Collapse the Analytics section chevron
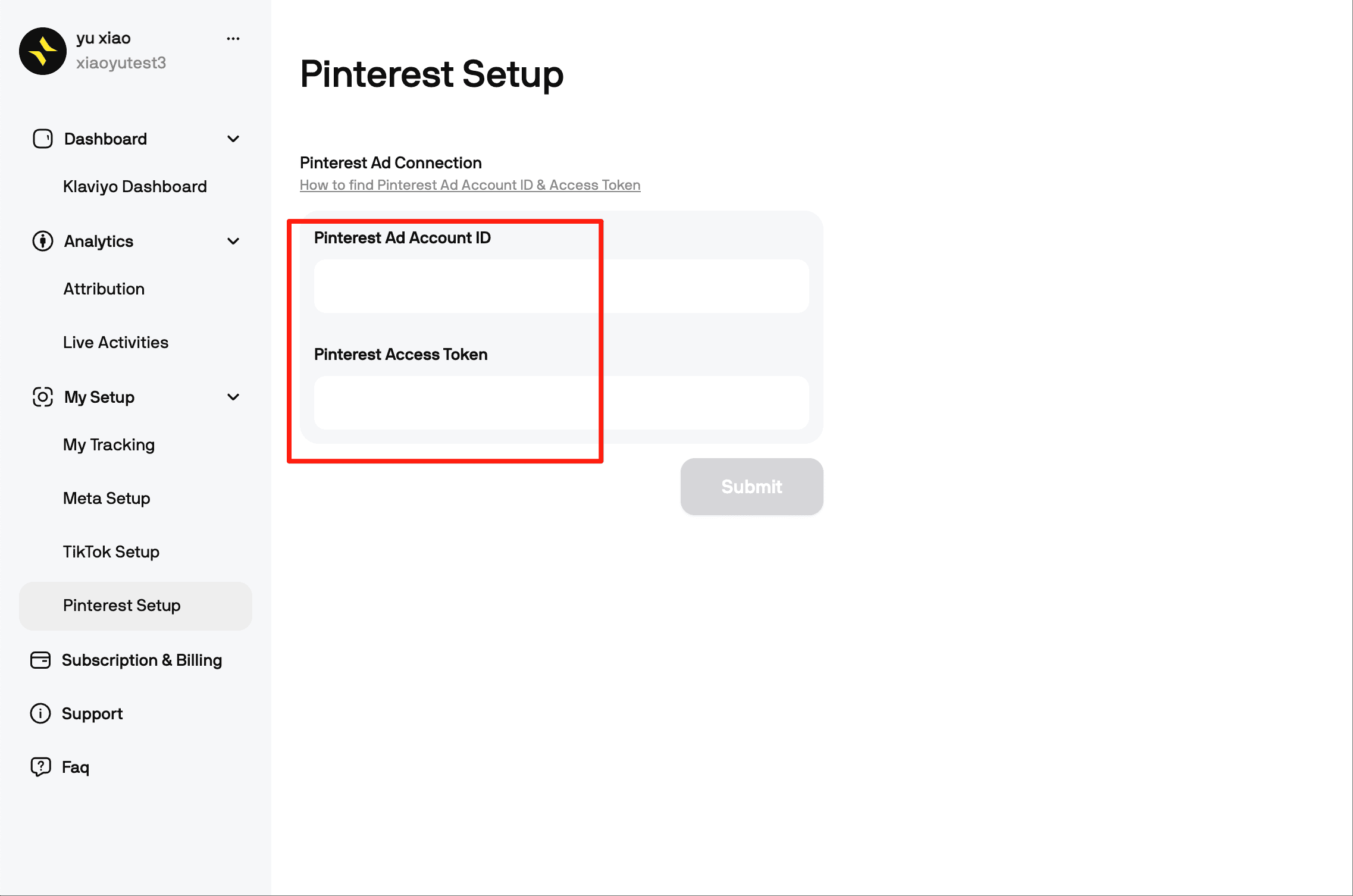 pyautogui.click(x=233, y=241)
